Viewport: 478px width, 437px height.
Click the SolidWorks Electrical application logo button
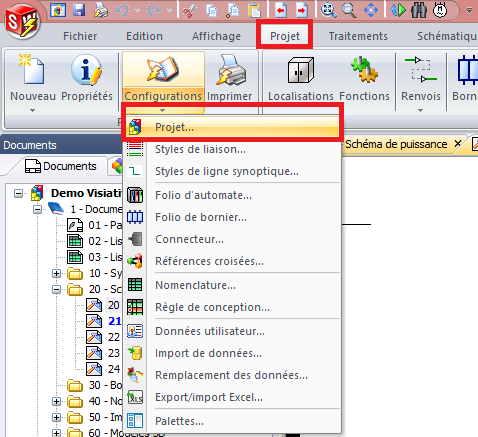(x=23, y=22)
